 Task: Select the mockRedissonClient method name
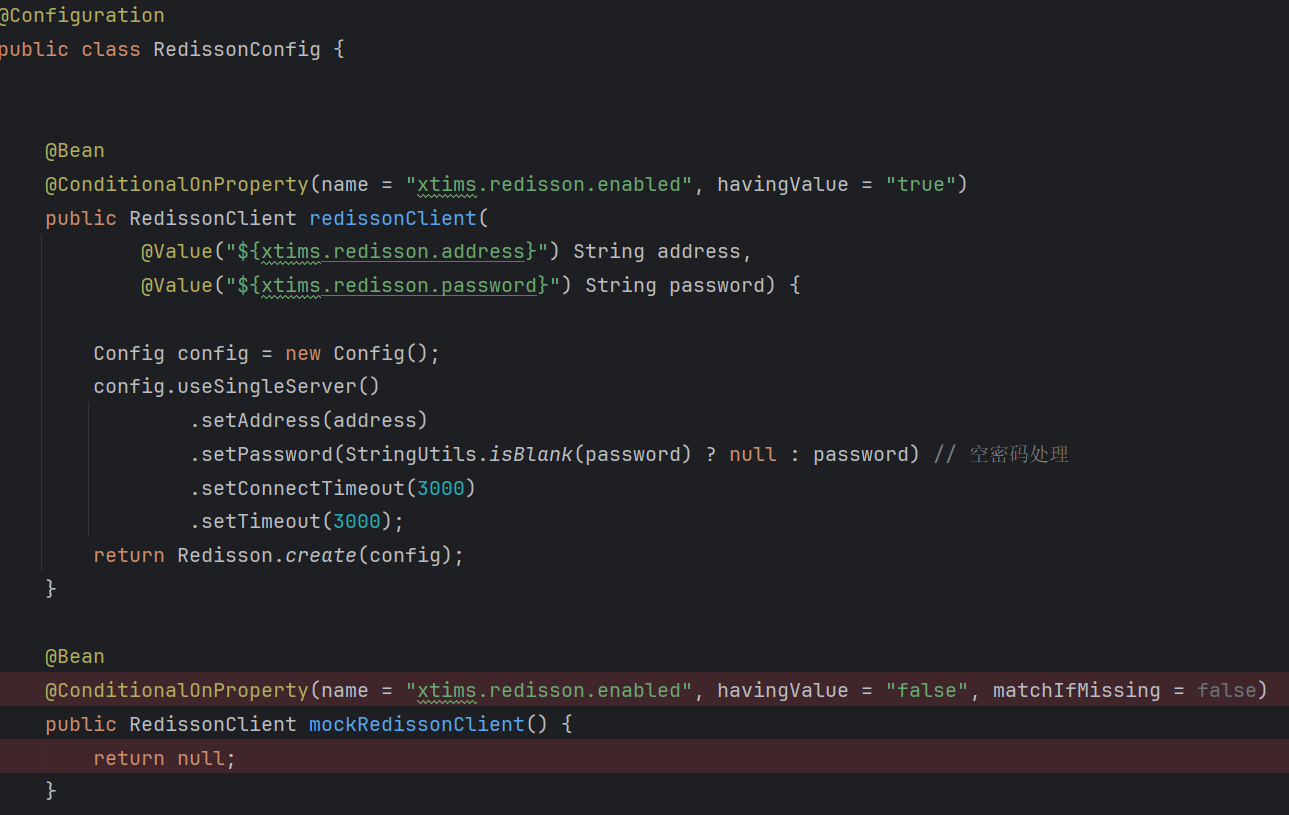pos(416,724)
